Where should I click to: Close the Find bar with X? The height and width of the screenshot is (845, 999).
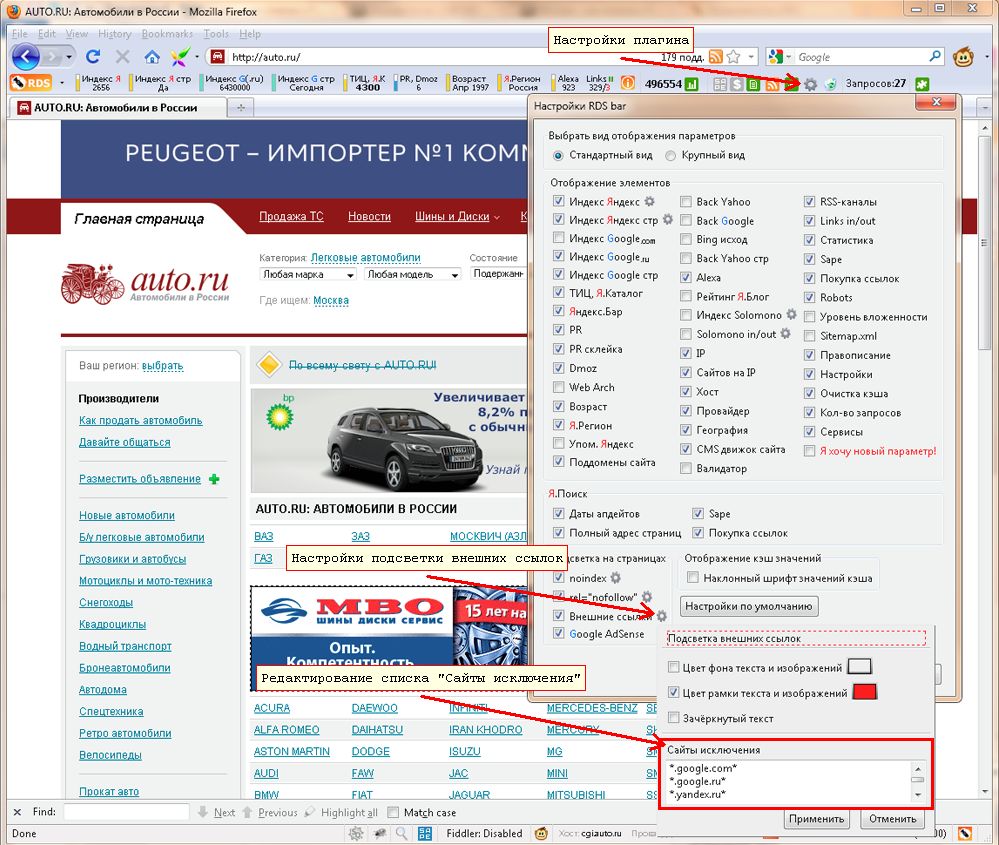[x=17, y=812]
